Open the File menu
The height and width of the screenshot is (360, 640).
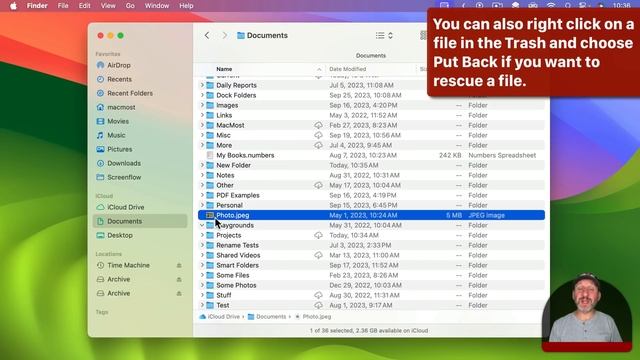63,6
